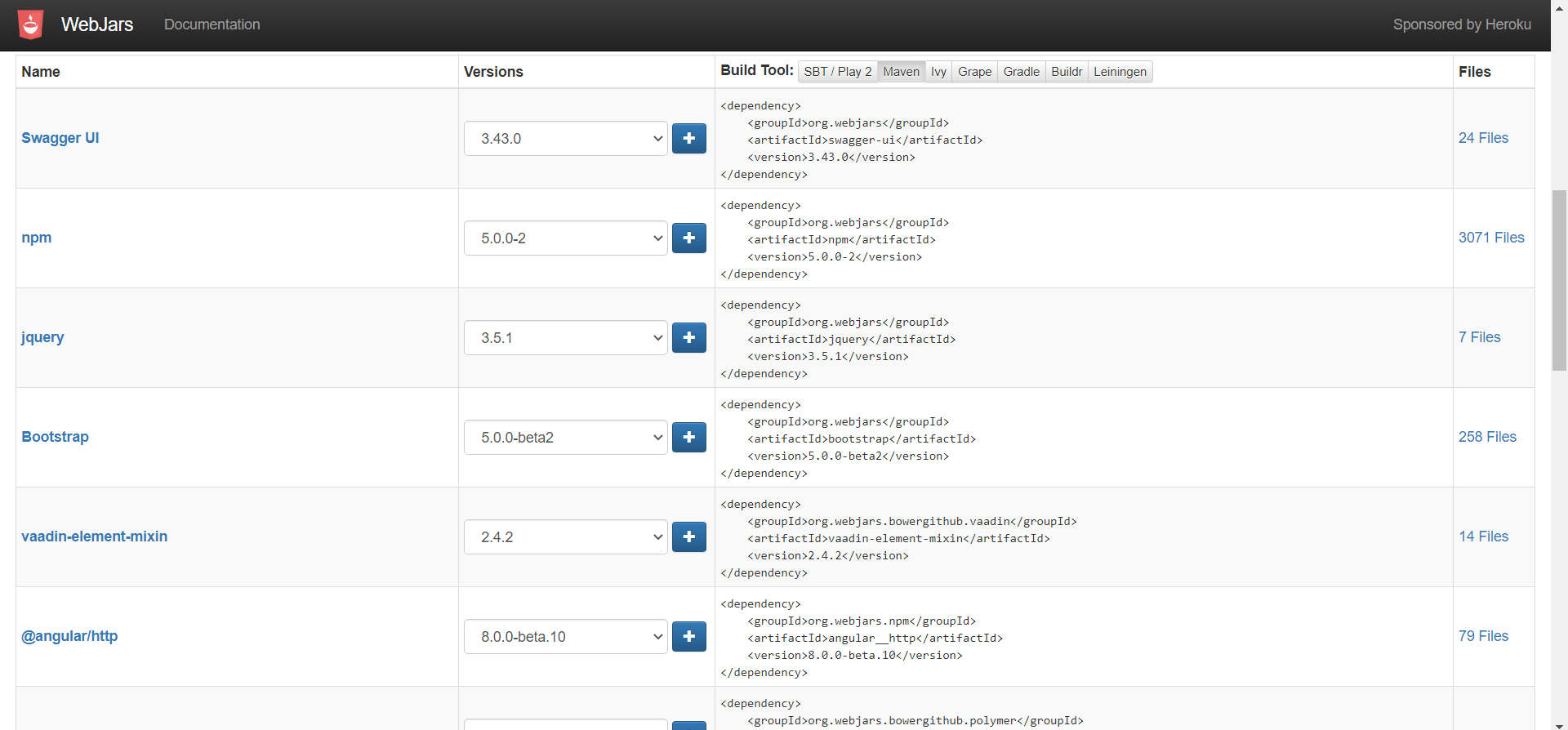The image size is (1568, 730).
Task: Click the Versions column header
Action: coord(493,72)
